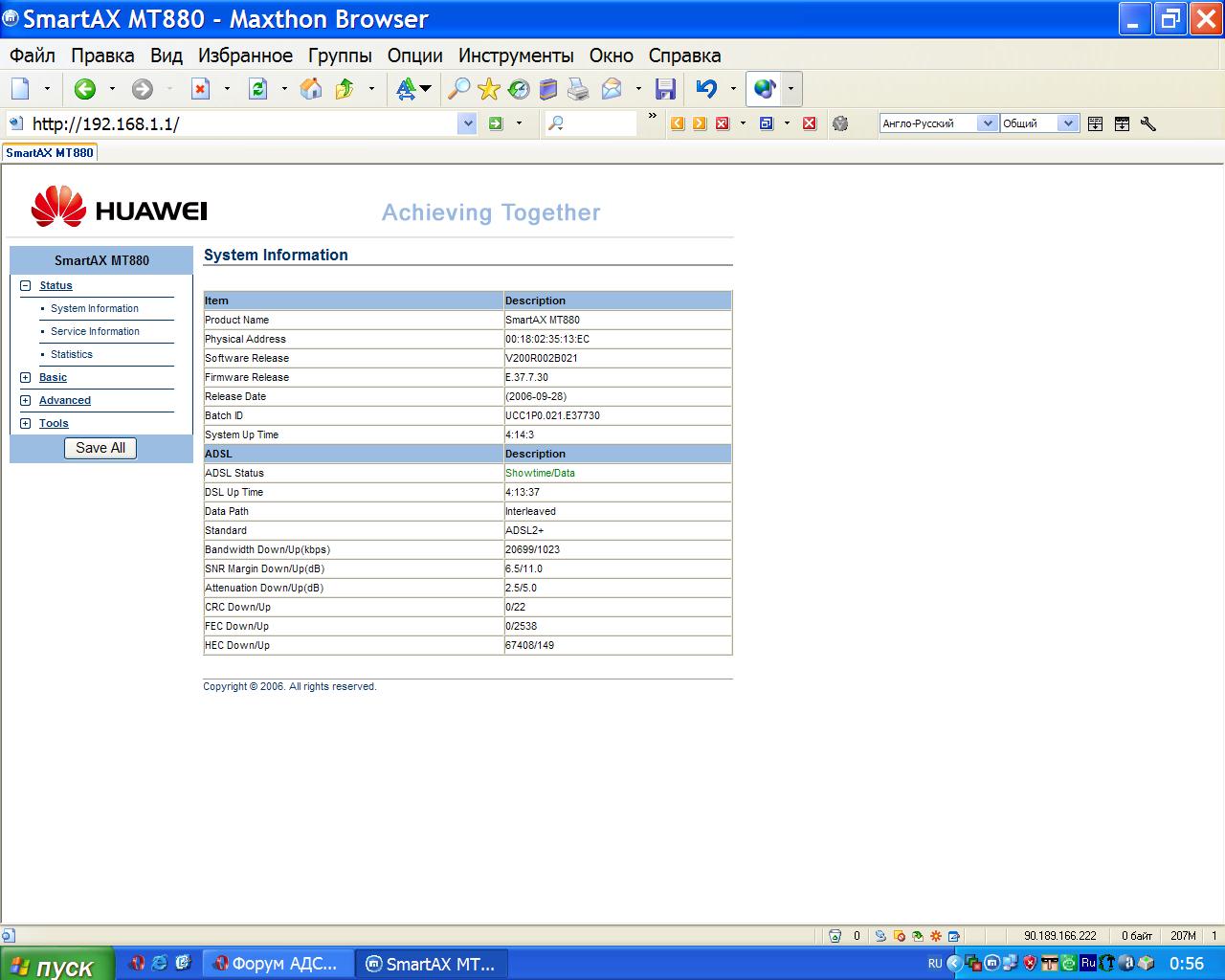Click the Search magnifier toolbar icon
Image resolution: width=1225 pixels, height=980 pixels.
pos(459,89)
